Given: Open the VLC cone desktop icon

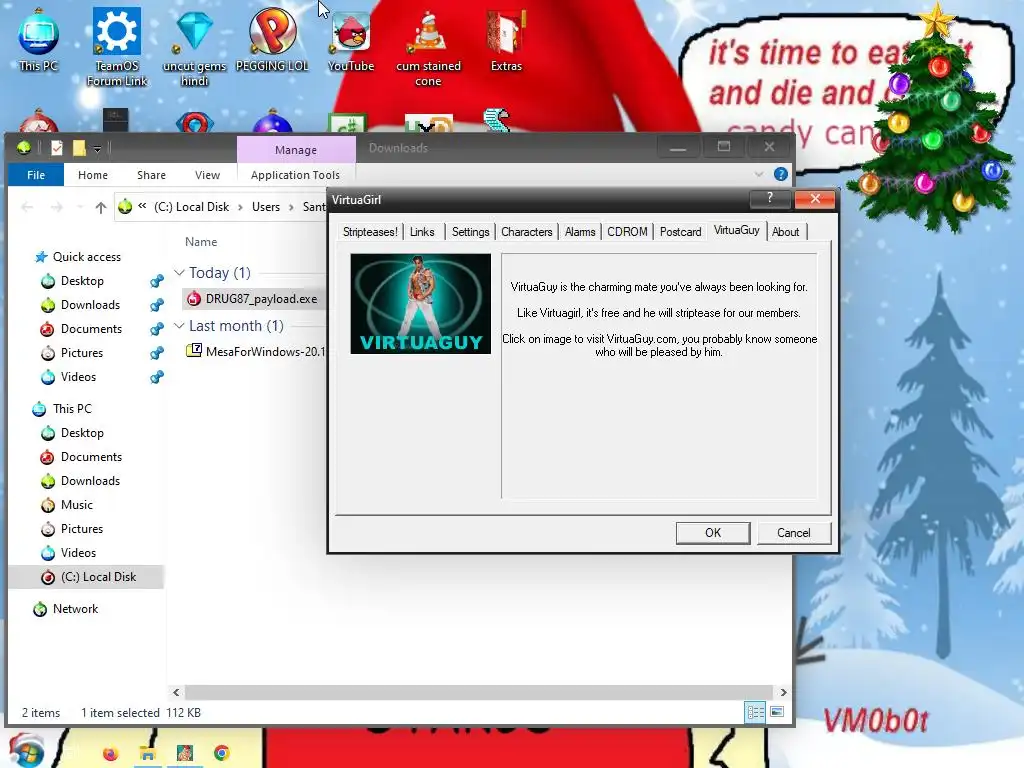Looking at the screenshot, I should (x=428, y=47).
